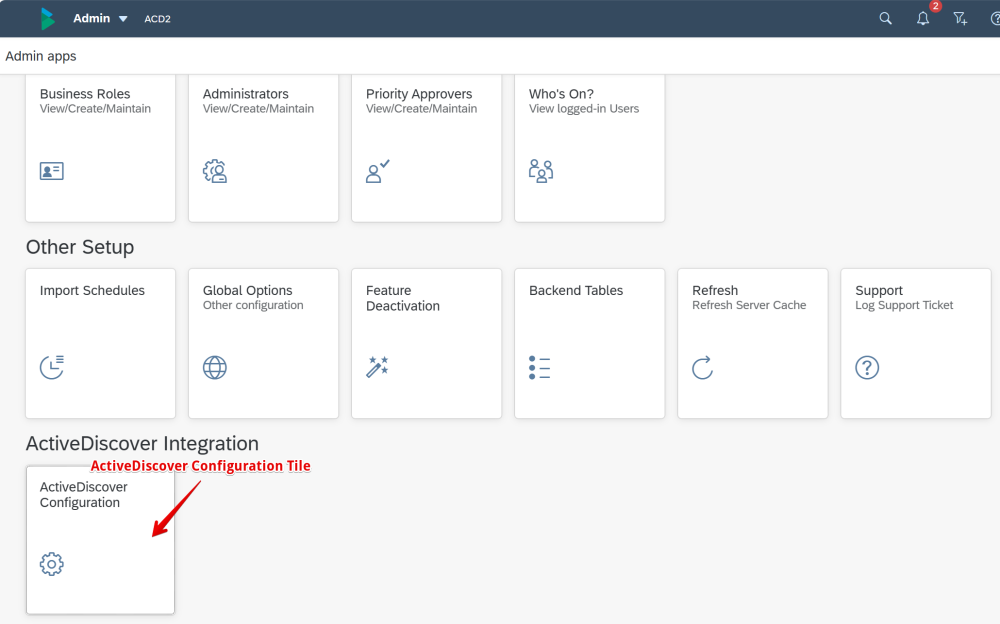Screen dimensions: 1000x624
Task: Click the Refresh circular arrow icon
Action: point(702,368)
